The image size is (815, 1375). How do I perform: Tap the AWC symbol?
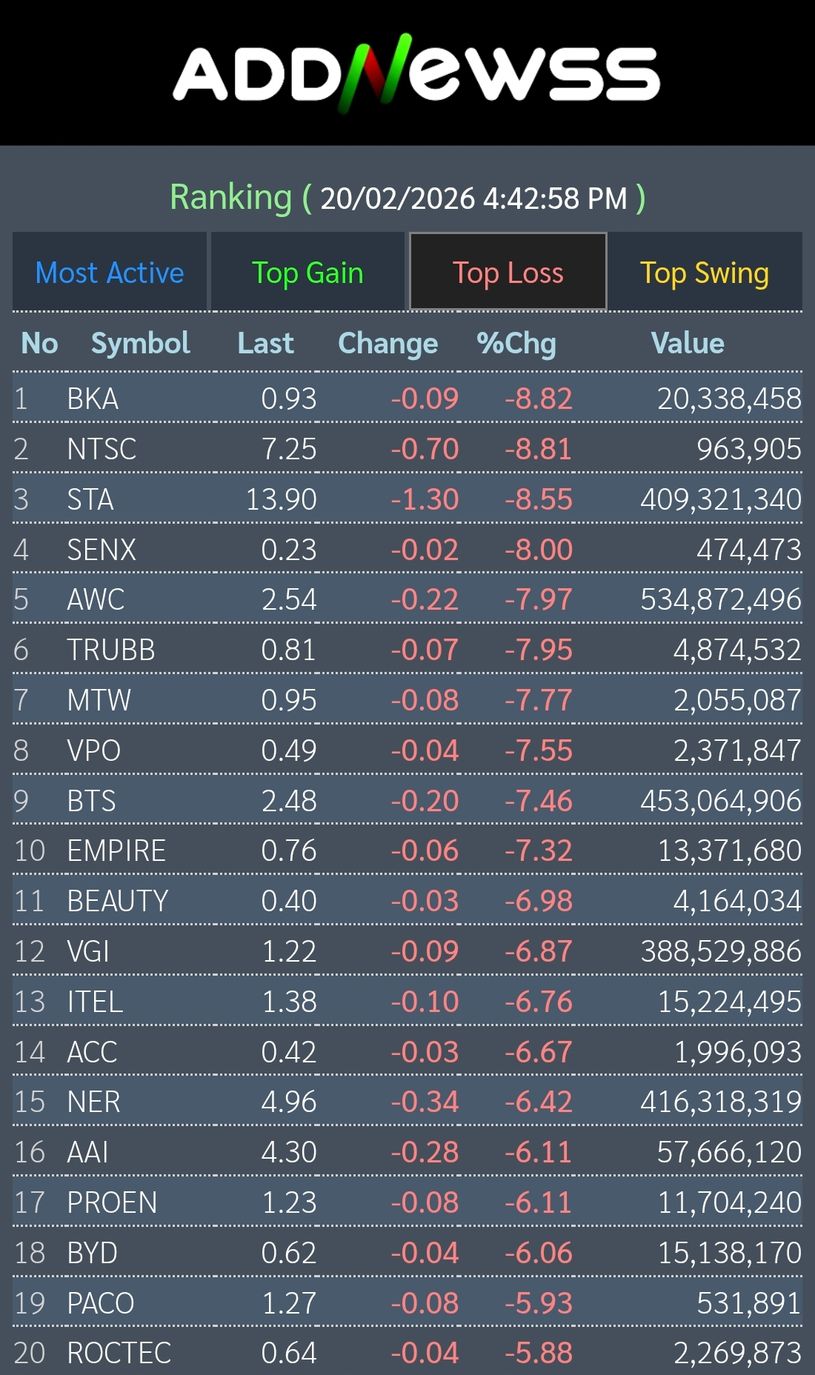click(96, 599)
